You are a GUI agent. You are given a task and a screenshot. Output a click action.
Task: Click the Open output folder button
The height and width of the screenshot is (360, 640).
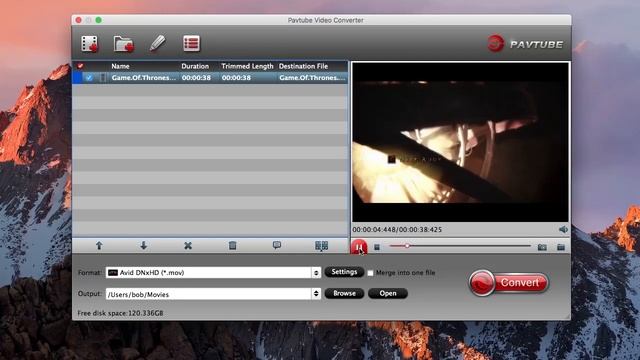[388, 293]
